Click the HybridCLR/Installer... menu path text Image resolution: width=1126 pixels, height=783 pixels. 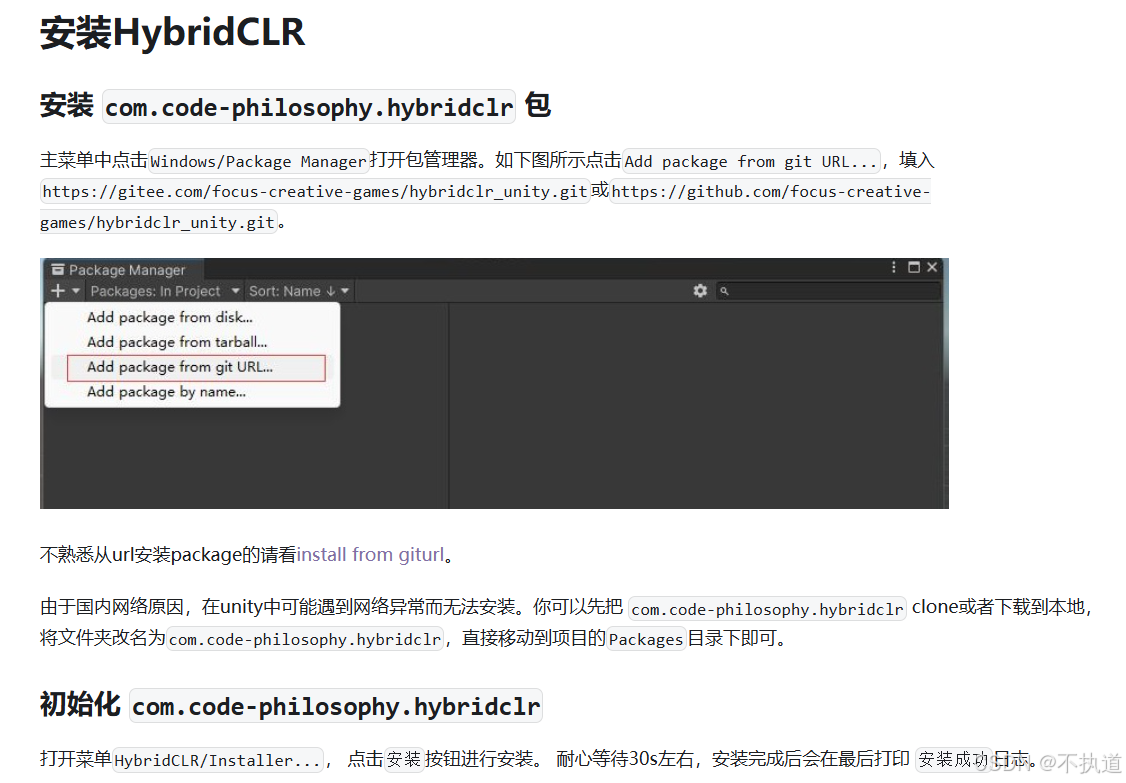click(218, 760)
